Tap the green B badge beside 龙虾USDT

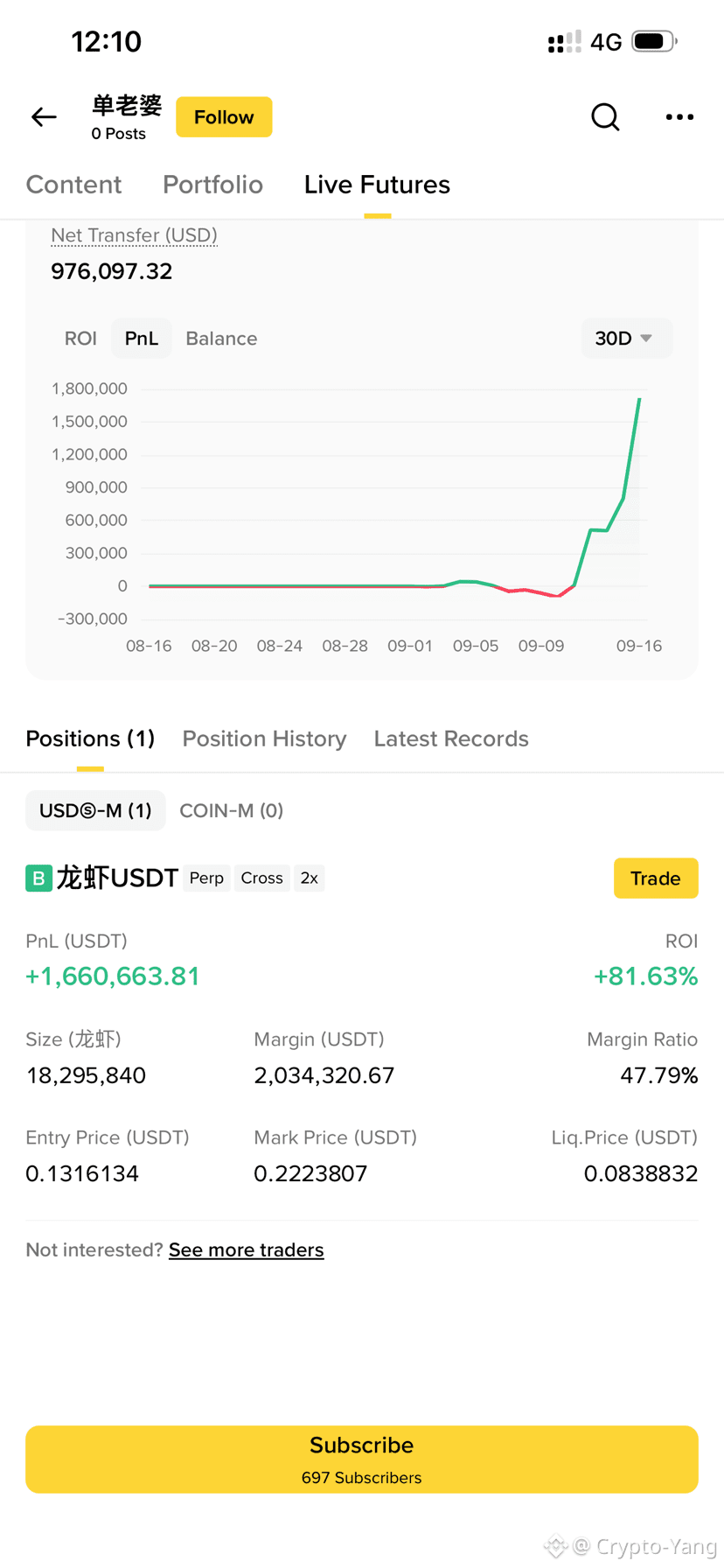coord(38,878)
